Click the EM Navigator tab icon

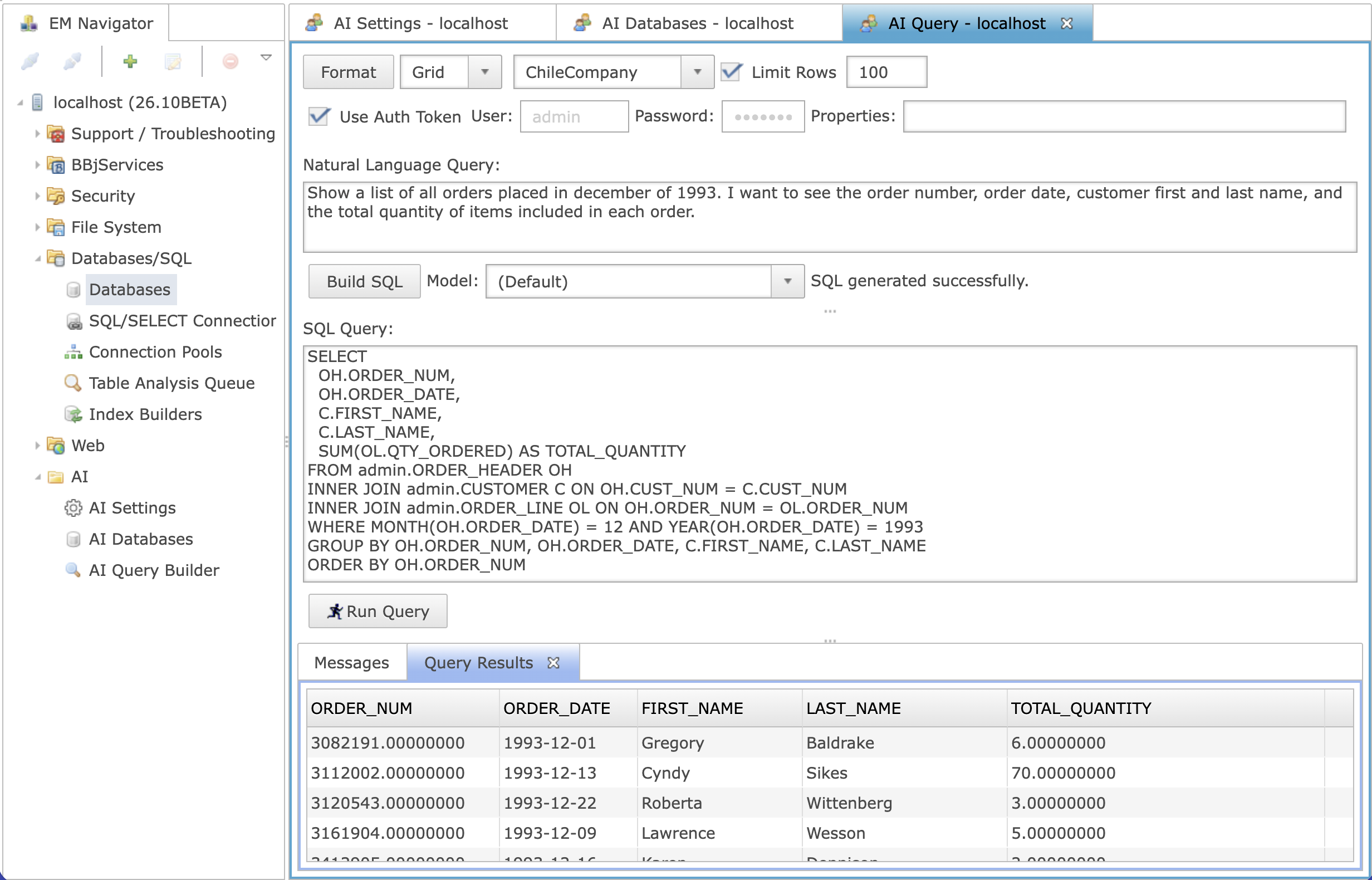(28, 23)
